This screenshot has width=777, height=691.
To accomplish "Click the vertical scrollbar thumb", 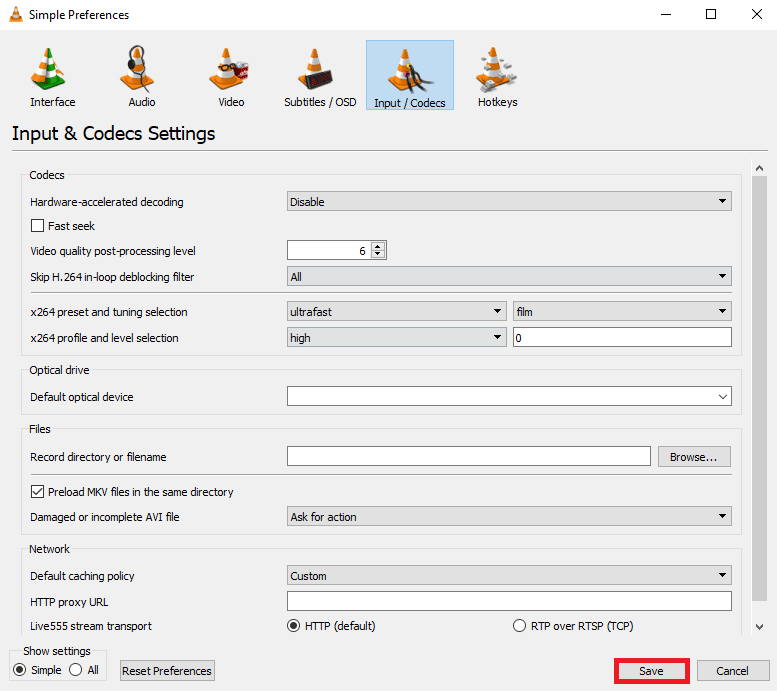I will pos(759,388).
